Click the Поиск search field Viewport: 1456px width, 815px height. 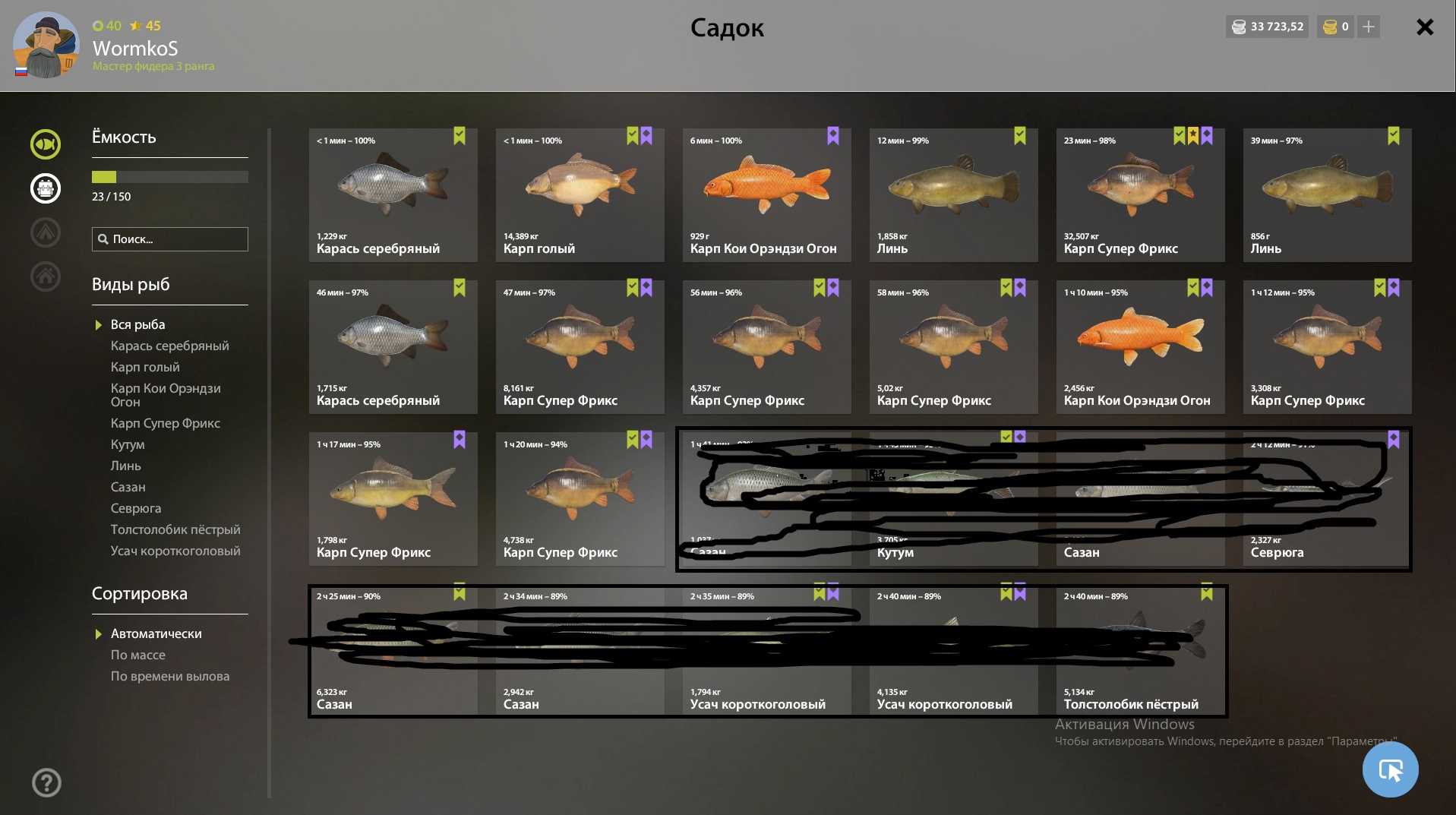tap(170, 239)
